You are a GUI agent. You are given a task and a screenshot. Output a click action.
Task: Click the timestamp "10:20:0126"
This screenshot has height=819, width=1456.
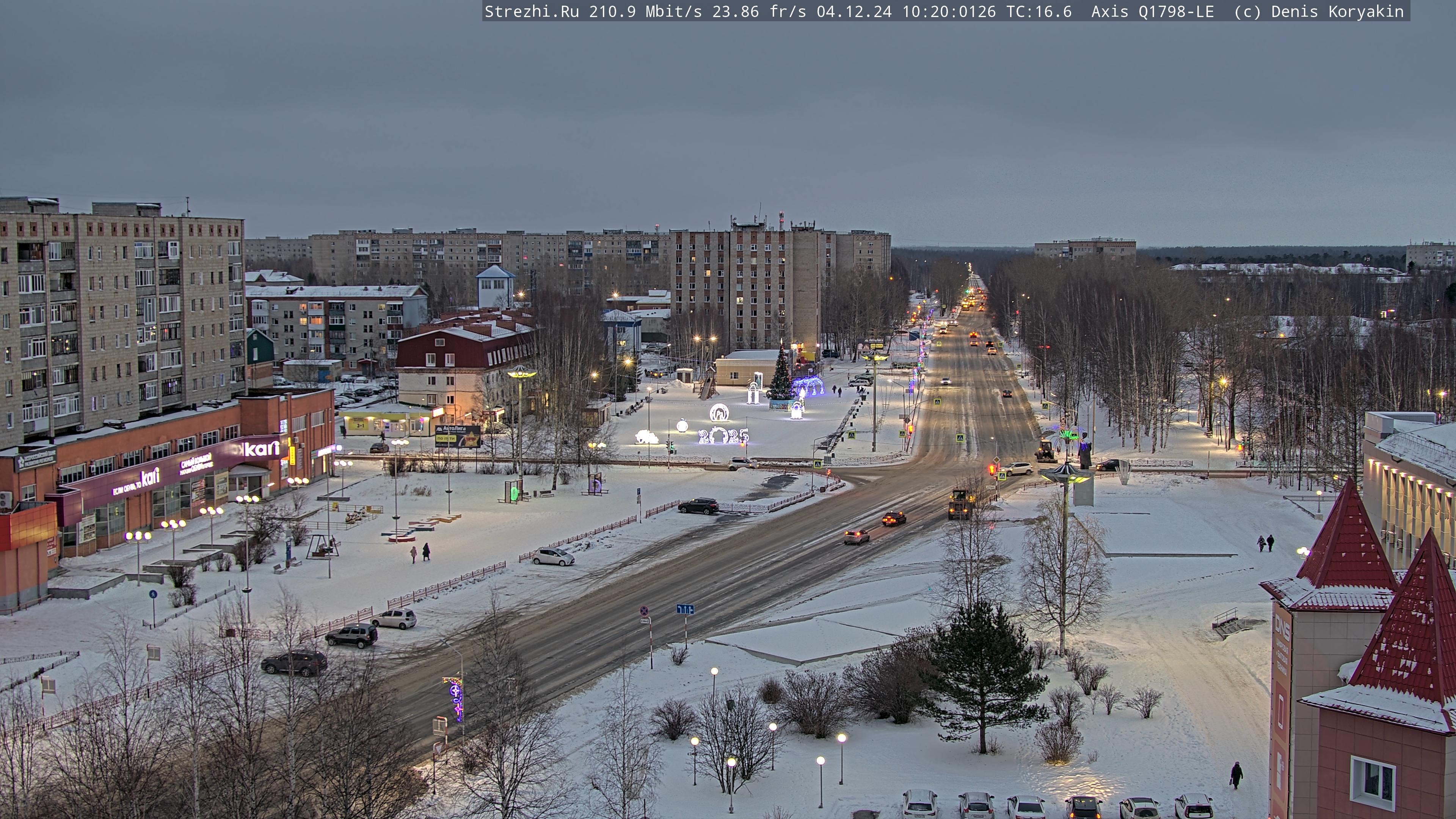pos(949,12)
